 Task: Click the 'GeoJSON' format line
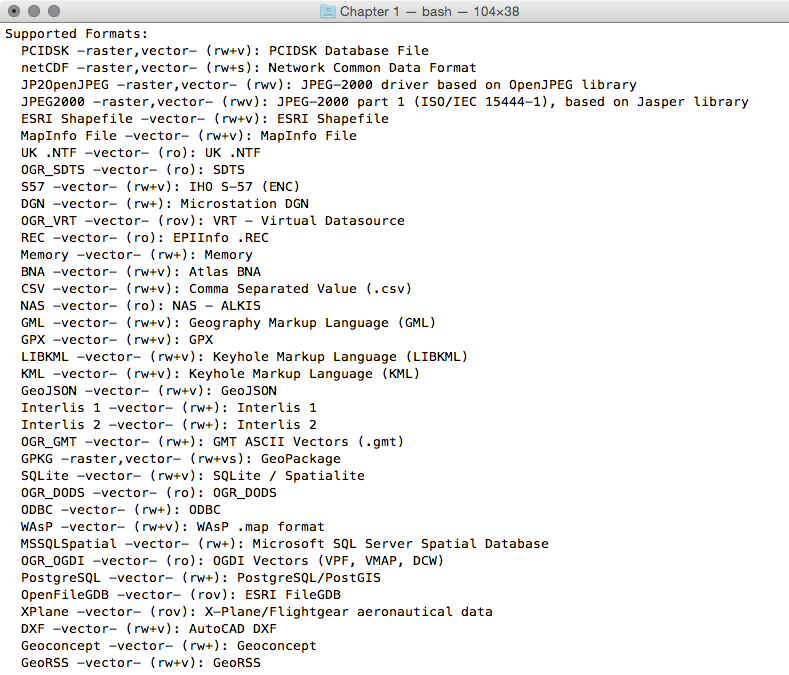[148, 391]
